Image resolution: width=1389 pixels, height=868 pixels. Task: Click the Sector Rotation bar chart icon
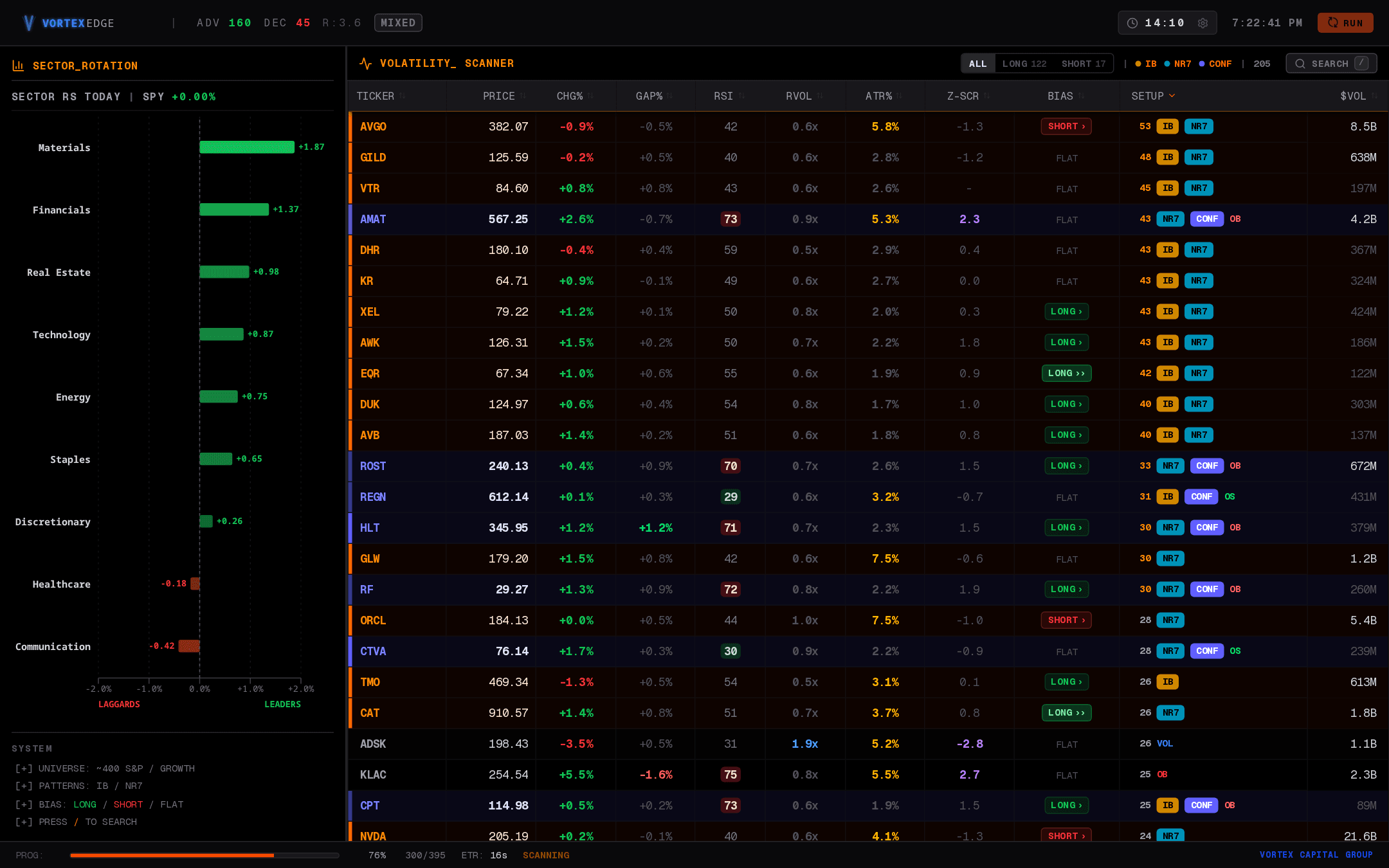click(18, 66)
